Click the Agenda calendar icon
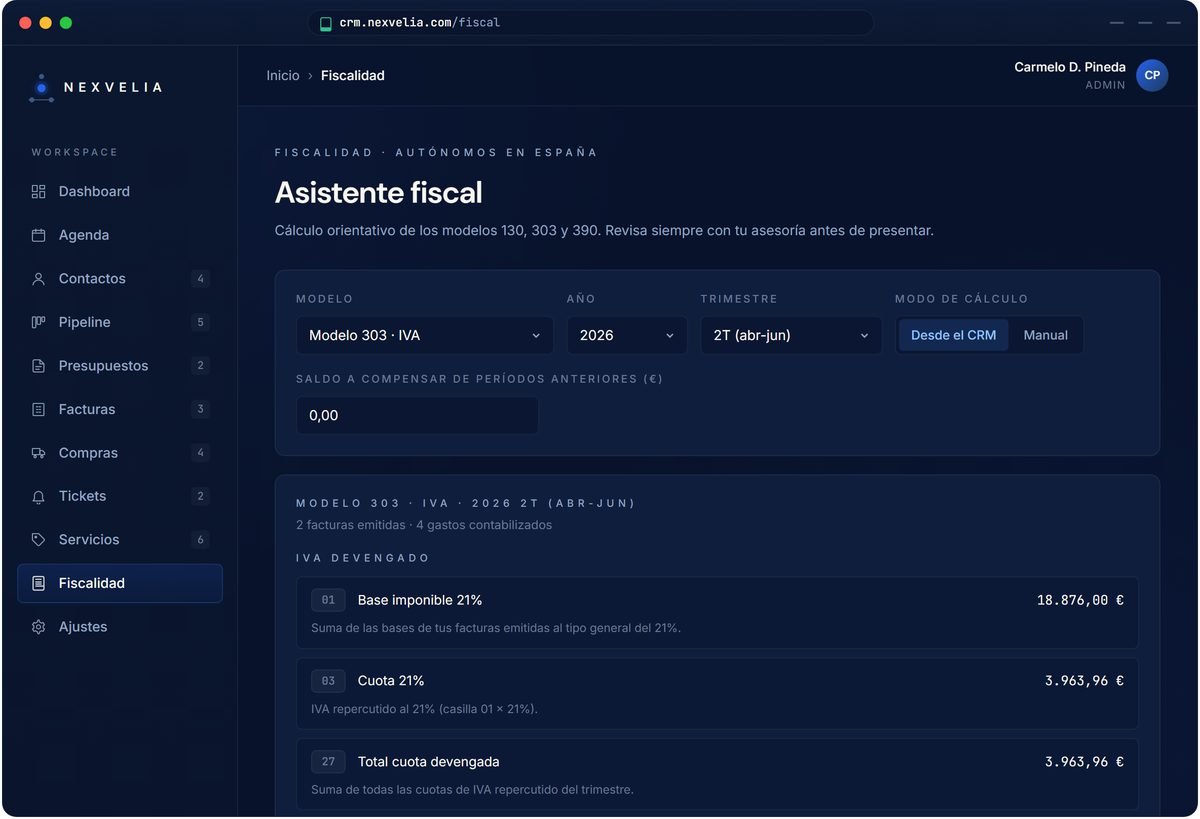This screenshot has height=819, width=1200. tap(38, 235)
